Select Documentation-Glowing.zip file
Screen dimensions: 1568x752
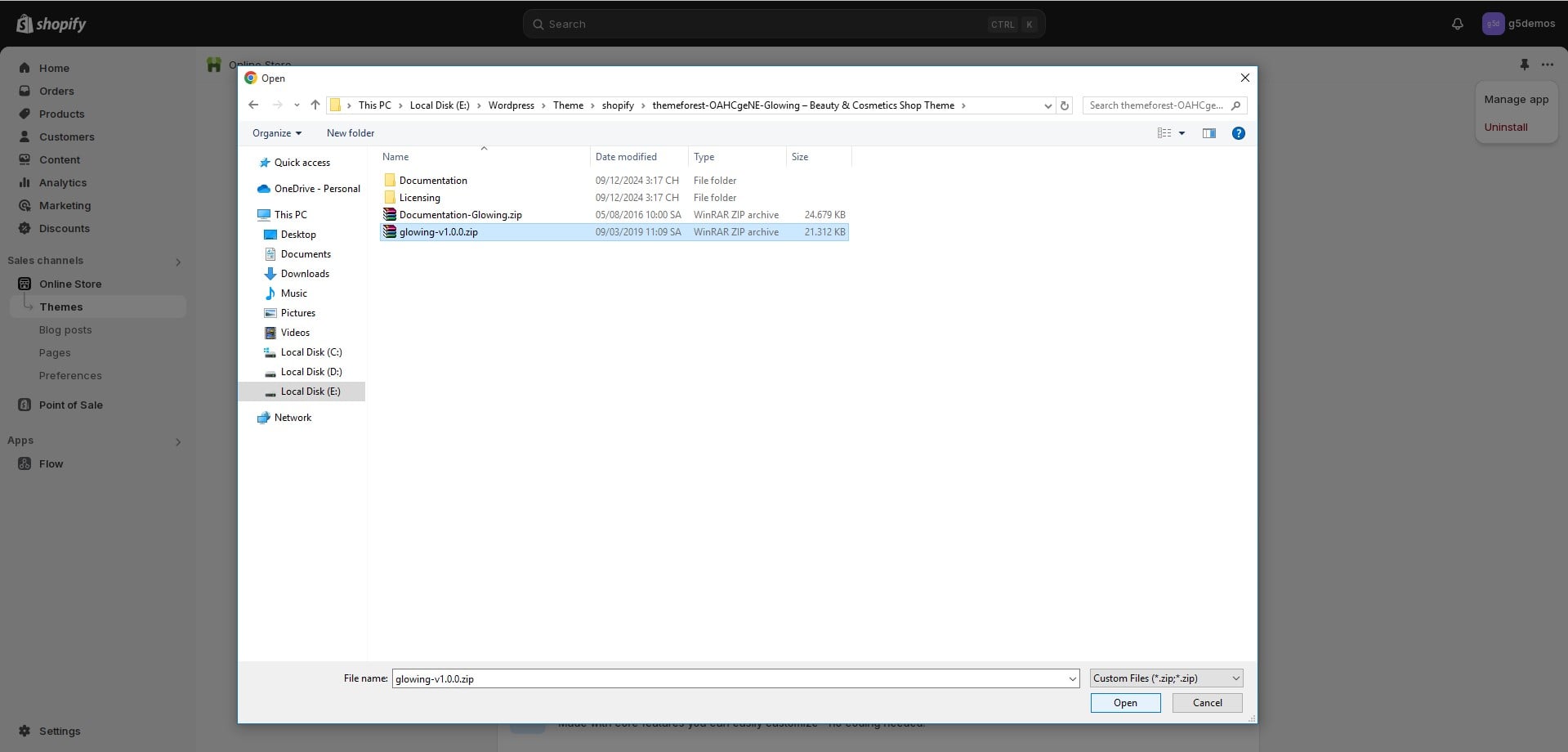pos(614,215)
